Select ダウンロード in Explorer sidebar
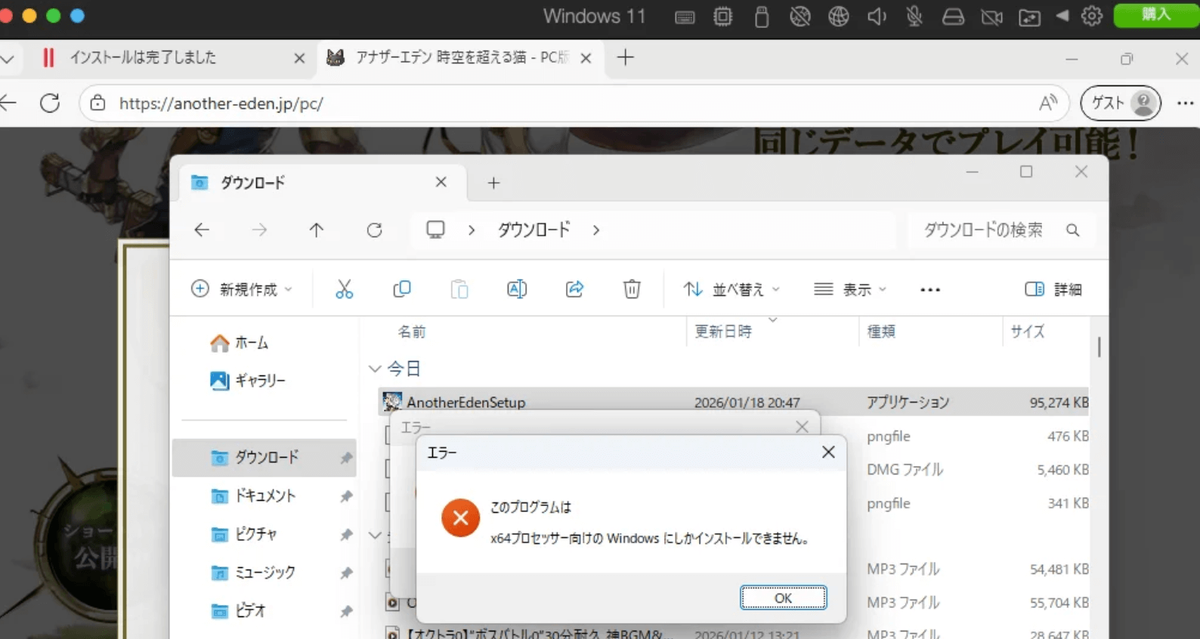The height and width of the screenshot is (639, 1200). (265, 458)
